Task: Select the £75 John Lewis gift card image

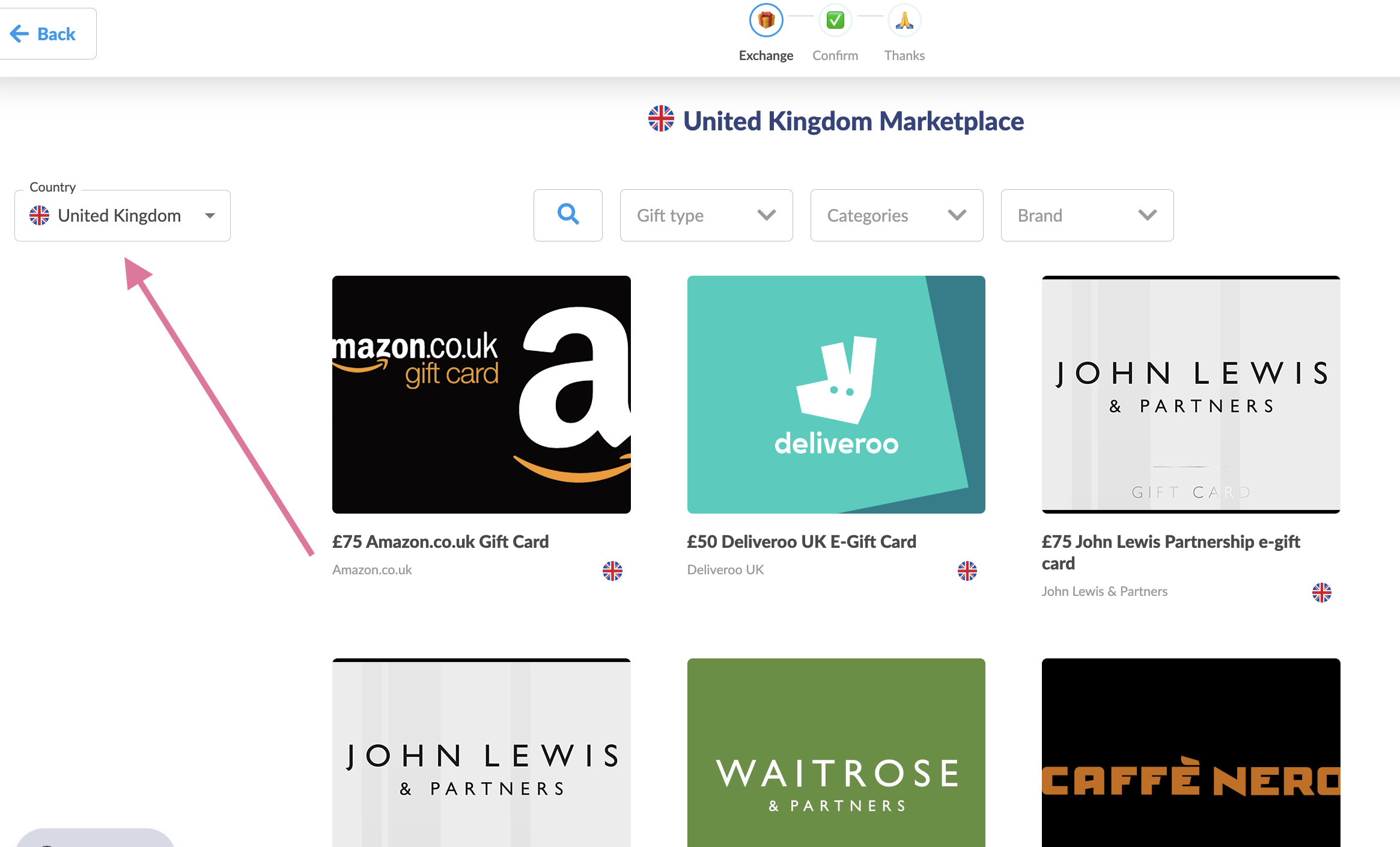Action: (1191, 395)
